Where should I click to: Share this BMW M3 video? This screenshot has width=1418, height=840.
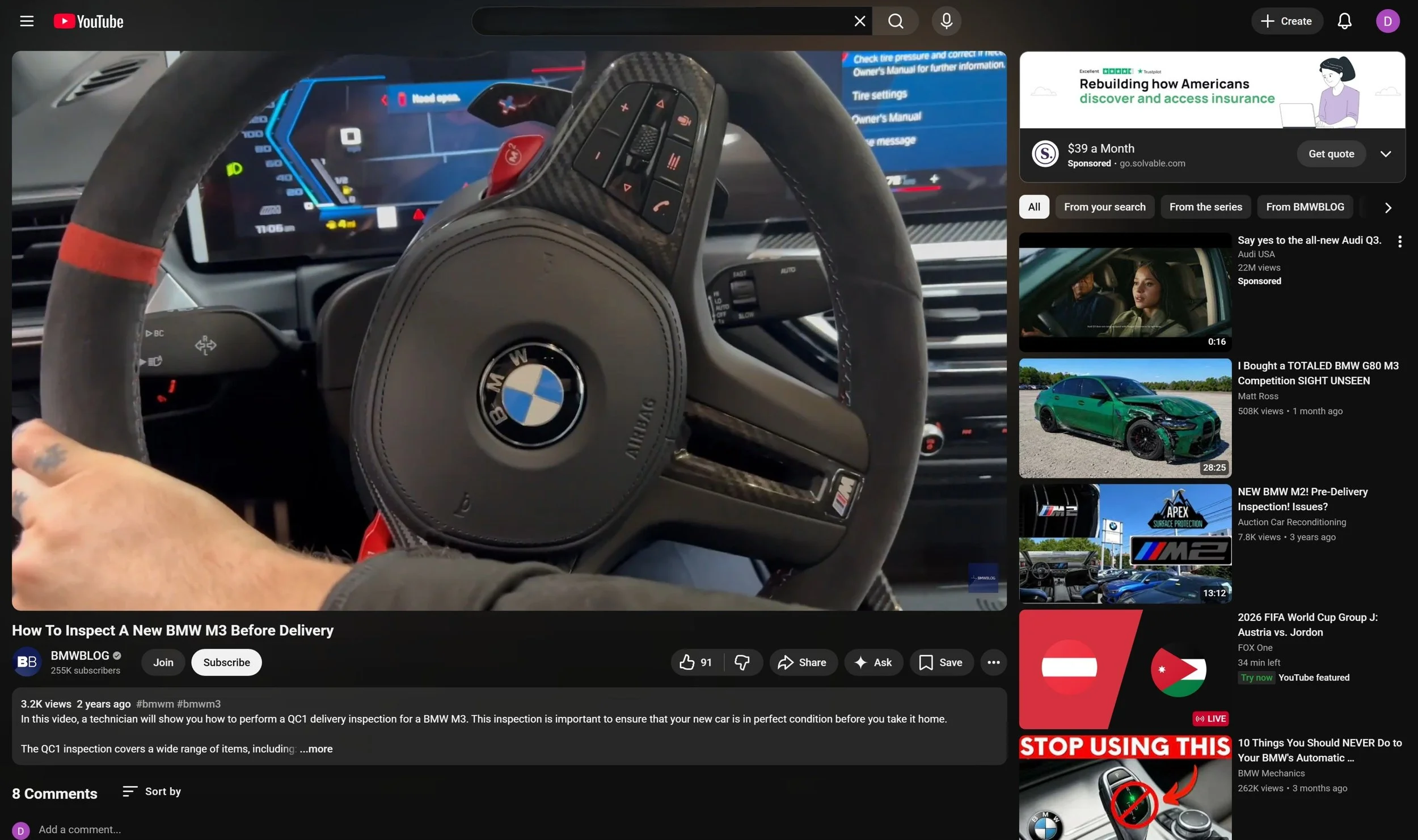pyautogui.click(x=803, y=662)
